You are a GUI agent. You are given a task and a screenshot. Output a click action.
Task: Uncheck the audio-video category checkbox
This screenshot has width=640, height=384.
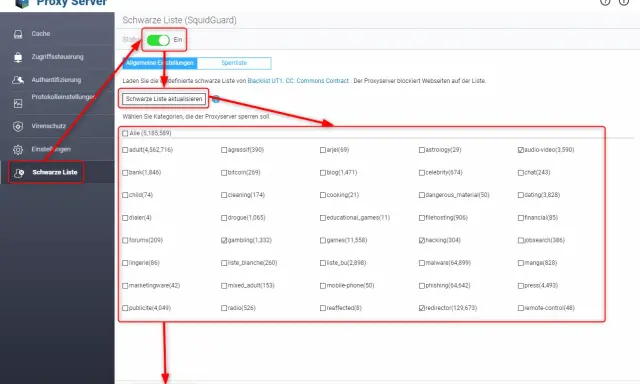click(x=521, y=150)
